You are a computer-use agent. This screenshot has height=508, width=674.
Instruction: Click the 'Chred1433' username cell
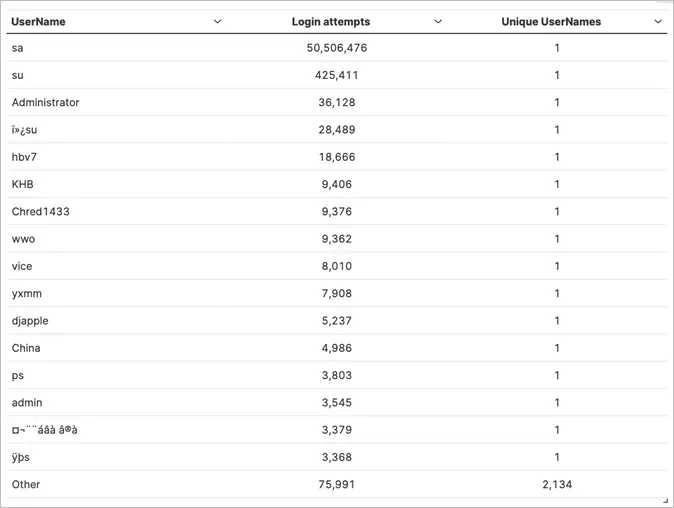point(40,211)
